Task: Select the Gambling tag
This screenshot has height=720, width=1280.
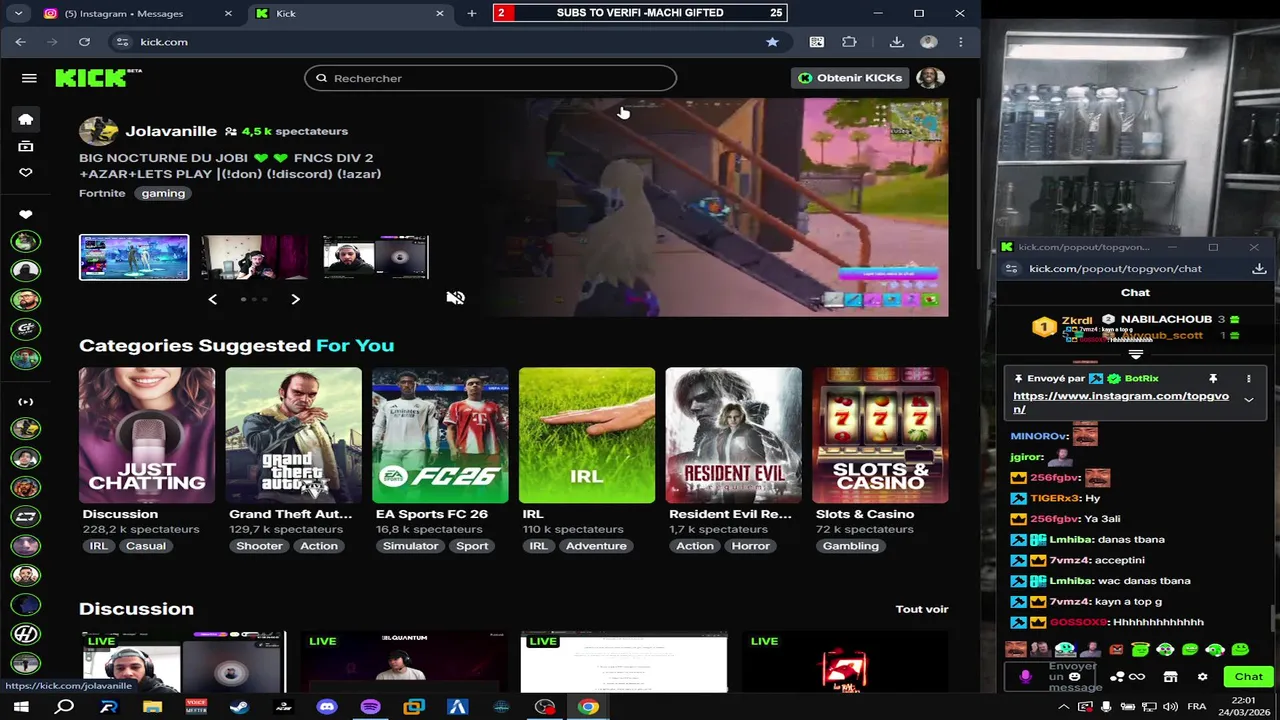Action: 850,546
